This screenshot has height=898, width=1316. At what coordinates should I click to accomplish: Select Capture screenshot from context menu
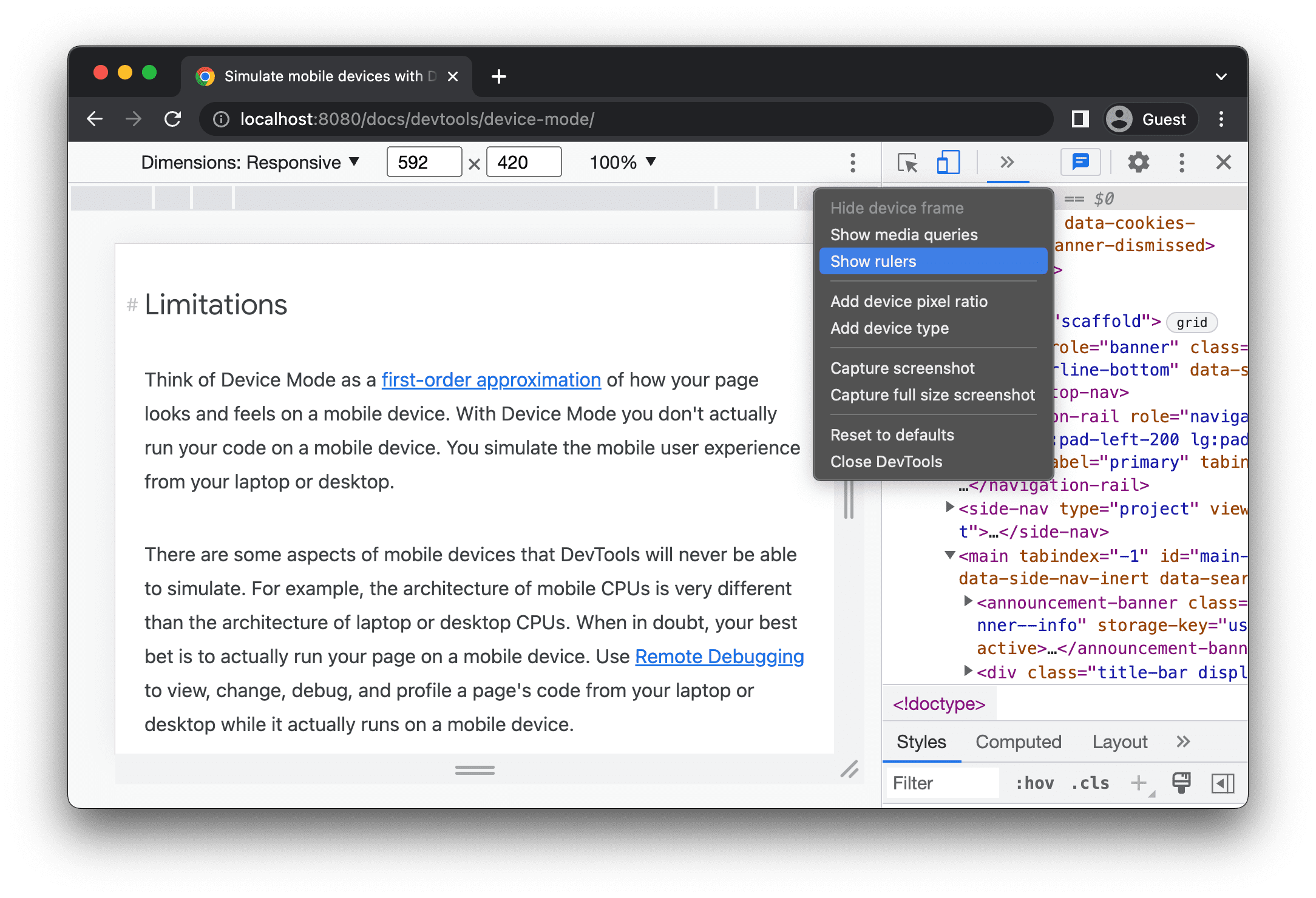click(x=904, y=368)
